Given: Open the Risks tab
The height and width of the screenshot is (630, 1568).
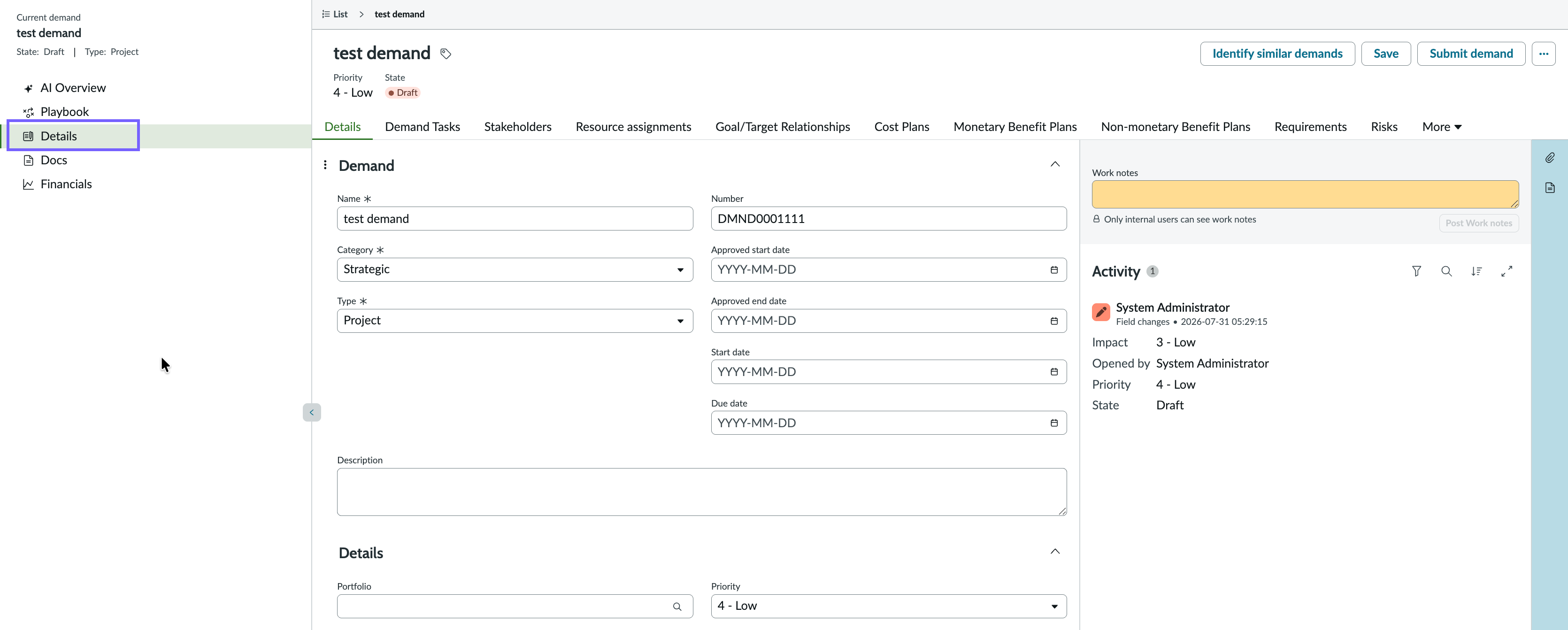Looking at the screenshot, I should pyautogui.click(x=1384, y=127).
